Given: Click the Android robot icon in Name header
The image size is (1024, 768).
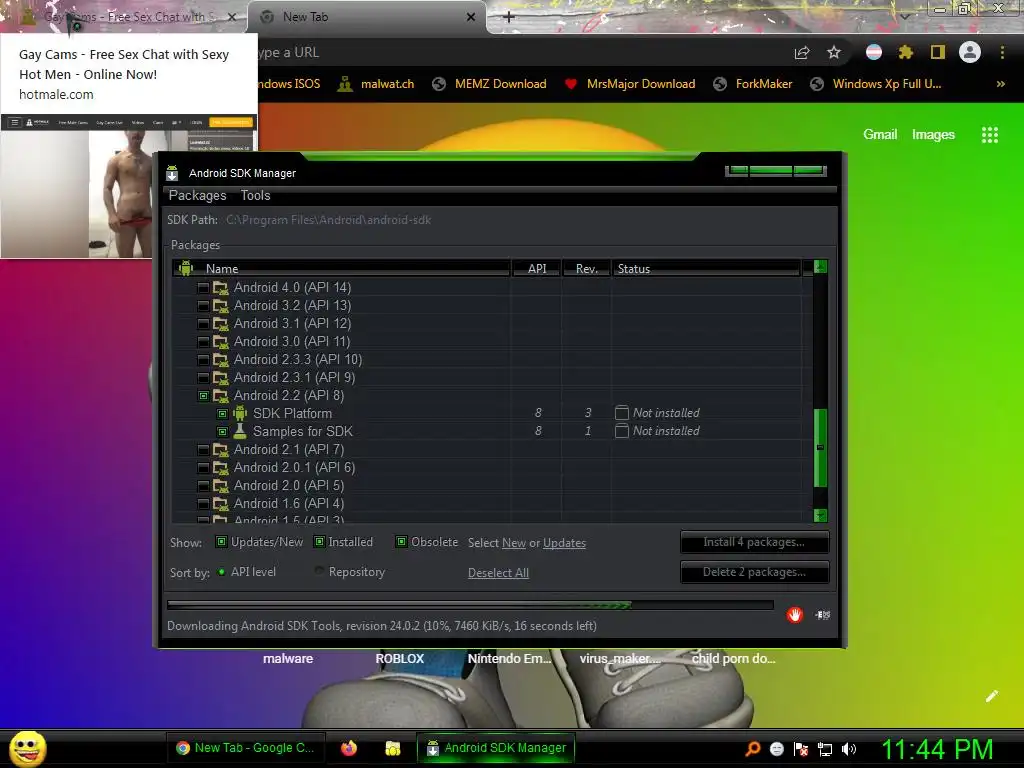Looking at the screenshot, I should (x=186, y=268).
